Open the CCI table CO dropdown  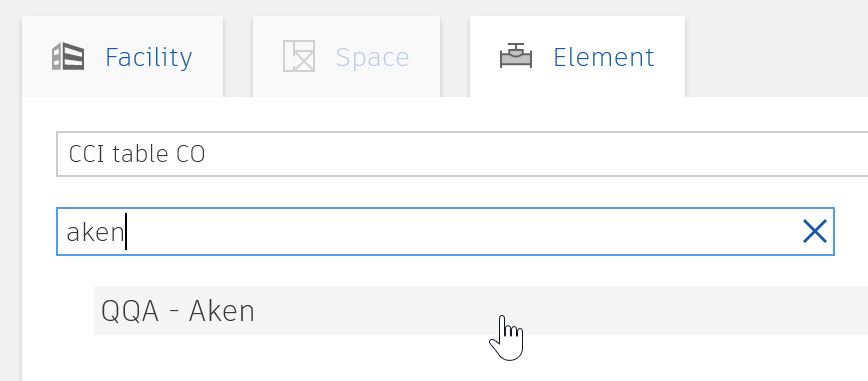(x=462, y=154)
